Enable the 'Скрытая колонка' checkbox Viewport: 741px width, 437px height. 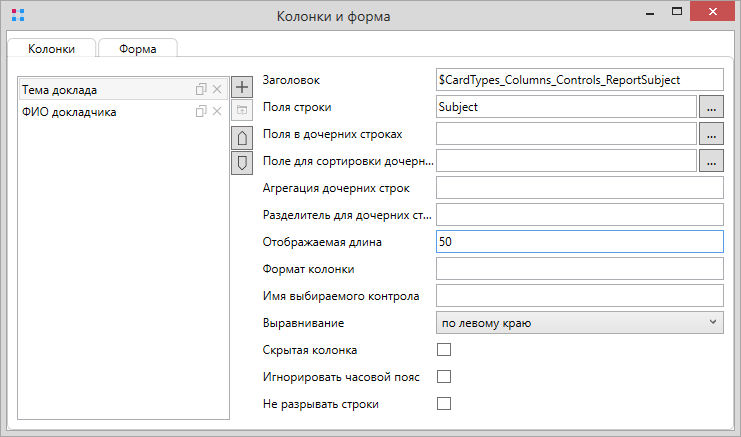tap(444, 350)
